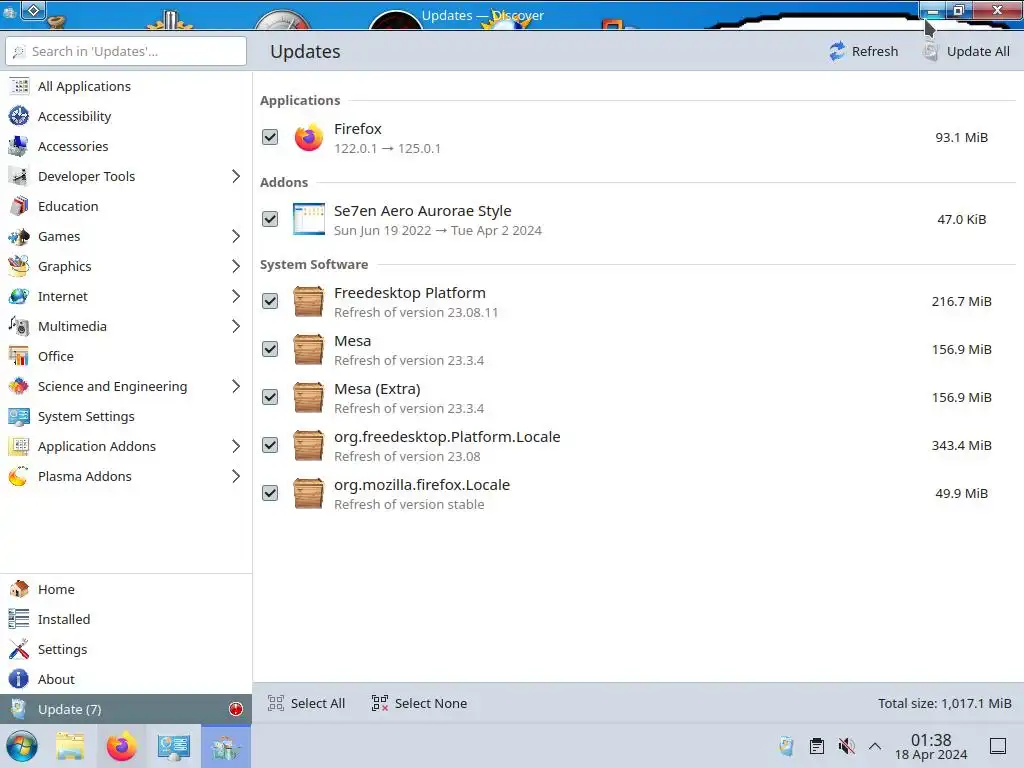The height and width of the screenshot is (768, 1024).
Task: Click the Installed list icon
Action: tap(19, 619)
